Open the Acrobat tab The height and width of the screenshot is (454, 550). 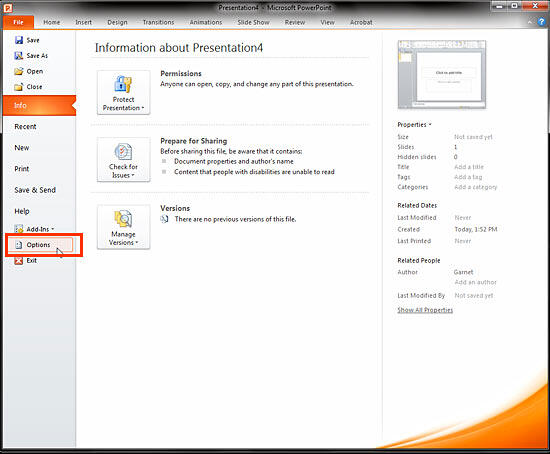pyautogui.click(x=361, y=22)
